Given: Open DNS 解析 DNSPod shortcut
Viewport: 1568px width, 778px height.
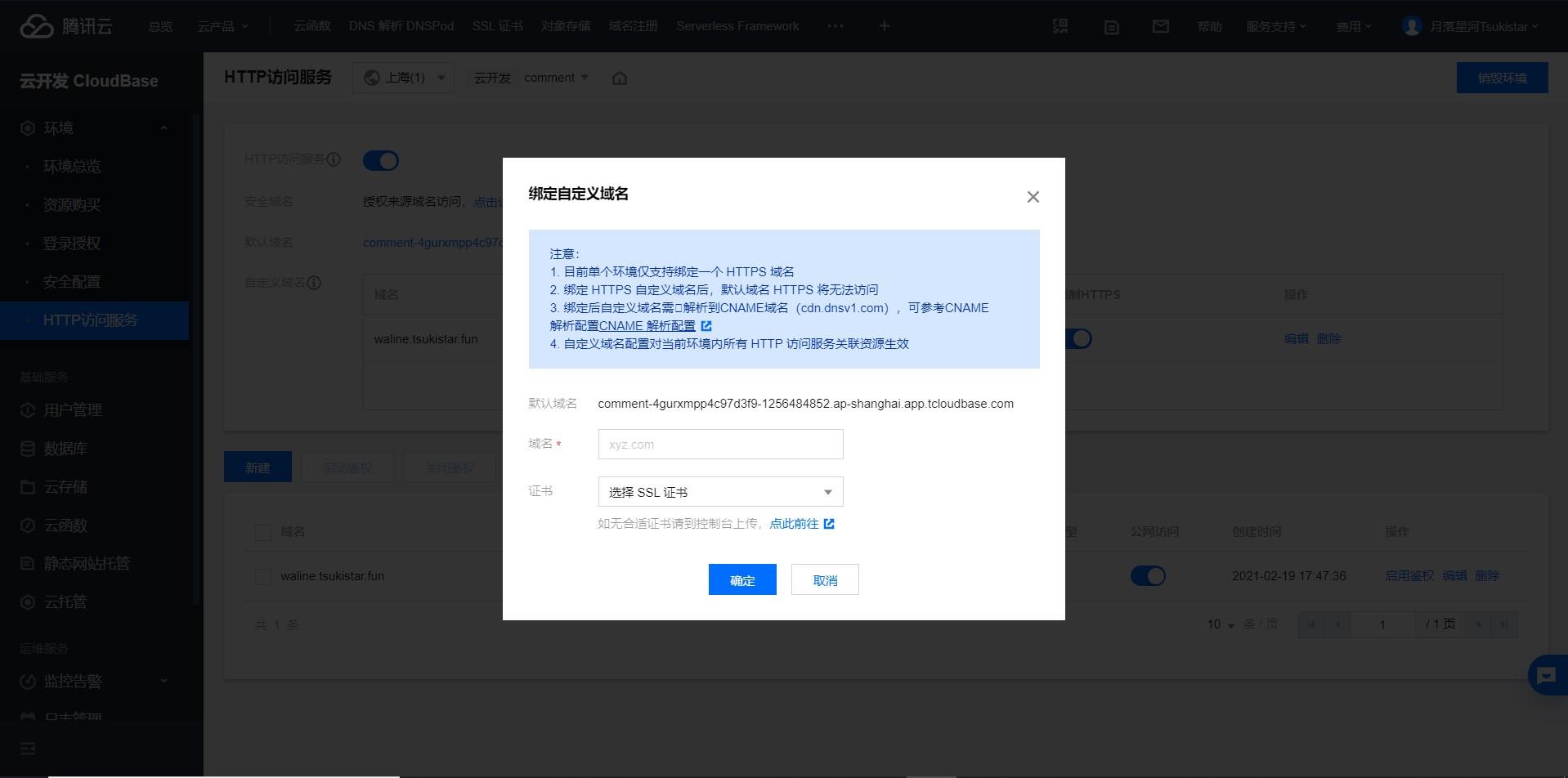Looking at the screenshot, I should point(401,26).
